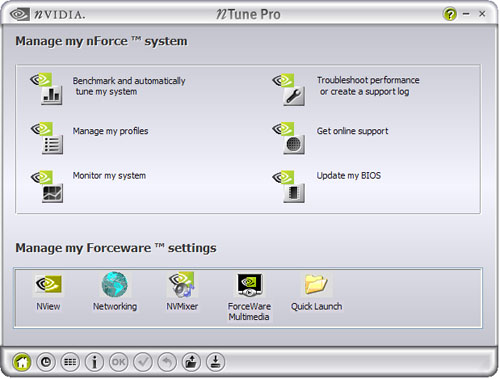The height and width of the screenshot is (379, 500).
Task: Click the NVIDIA logo in title bar
Action: [48, 14]
